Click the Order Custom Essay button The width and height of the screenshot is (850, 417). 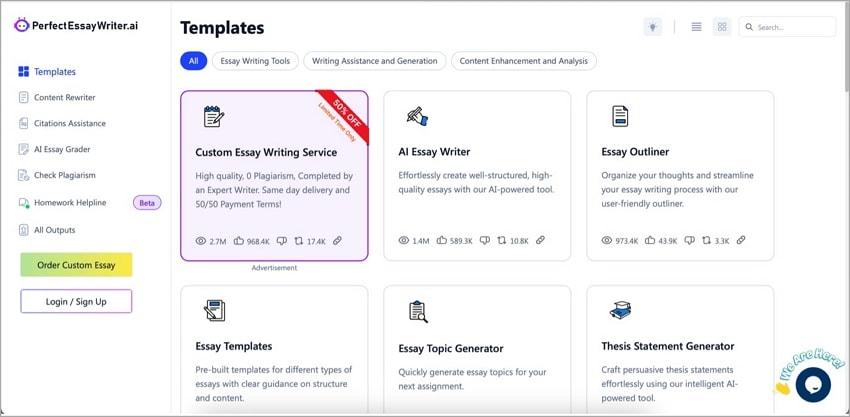pos(76,265)
